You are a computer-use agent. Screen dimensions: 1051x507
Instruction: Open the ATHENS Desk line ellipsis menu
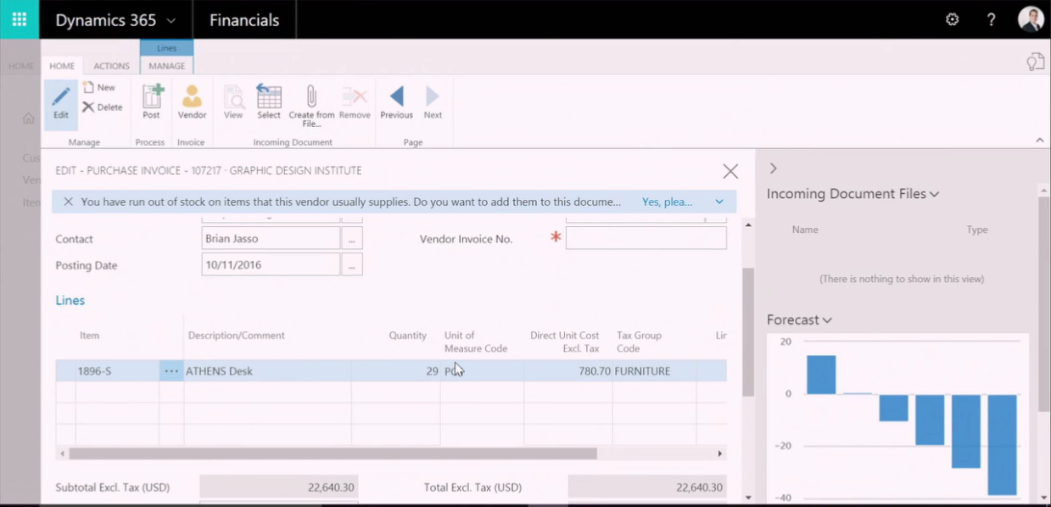point(171,371)
